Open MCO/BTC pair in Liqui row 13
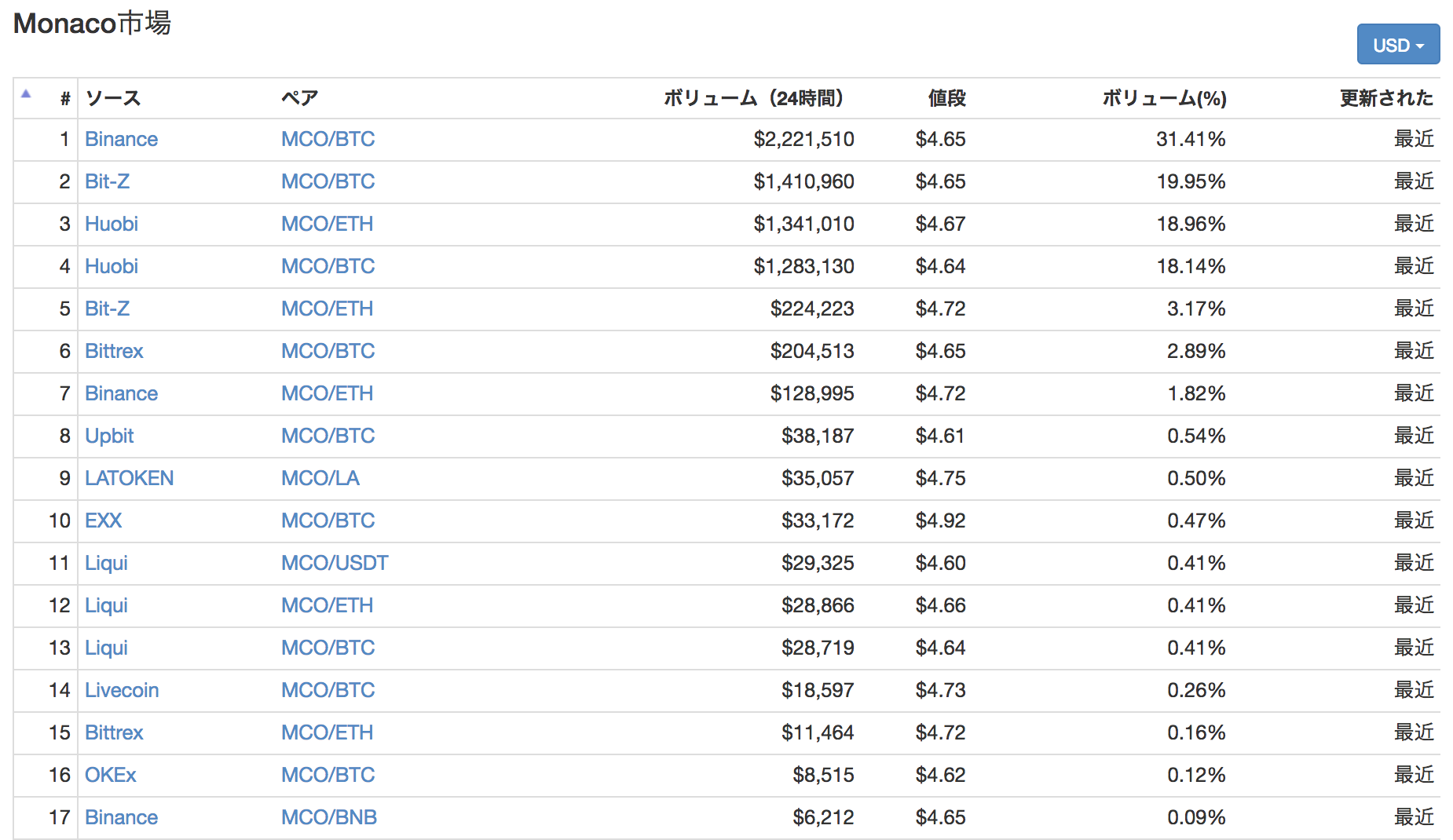Screen dimensions: 1453x840 point(328,648)
